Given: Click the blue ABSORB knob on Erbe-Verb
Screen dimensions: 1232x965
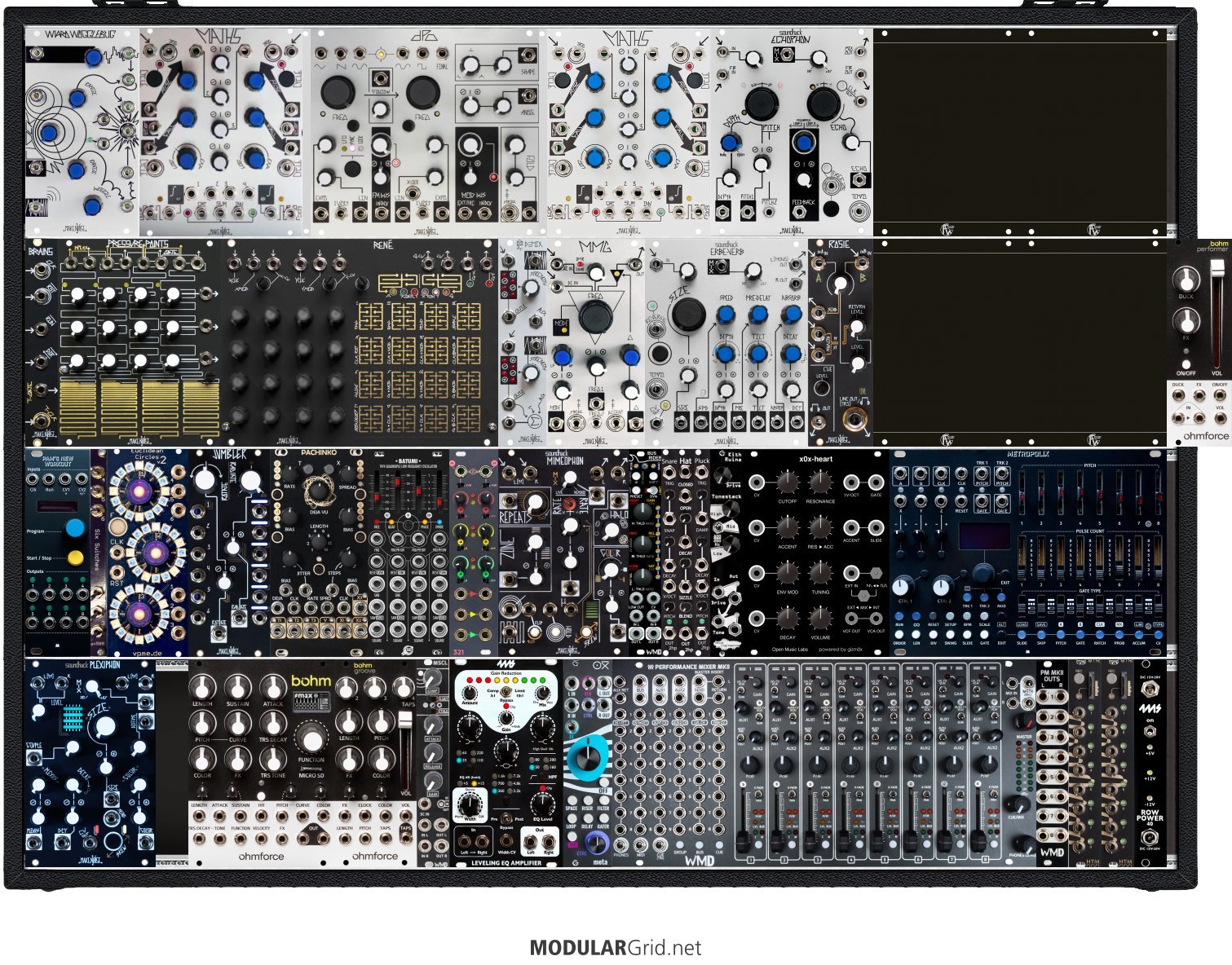Looking at the screenshot, I should coord(791,315).
